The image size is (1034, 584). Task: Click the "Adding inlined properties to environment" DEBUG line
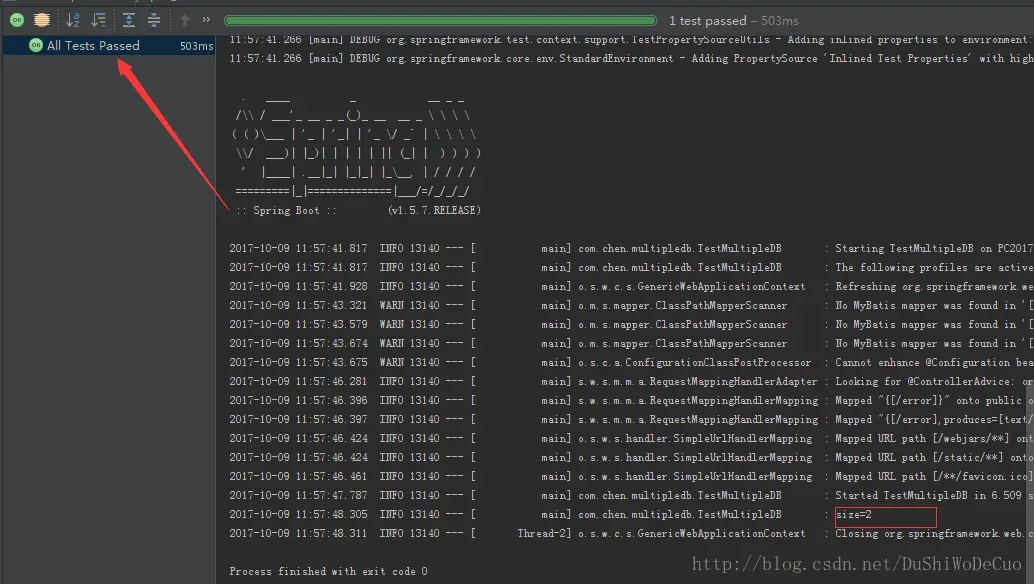[631, 40]
